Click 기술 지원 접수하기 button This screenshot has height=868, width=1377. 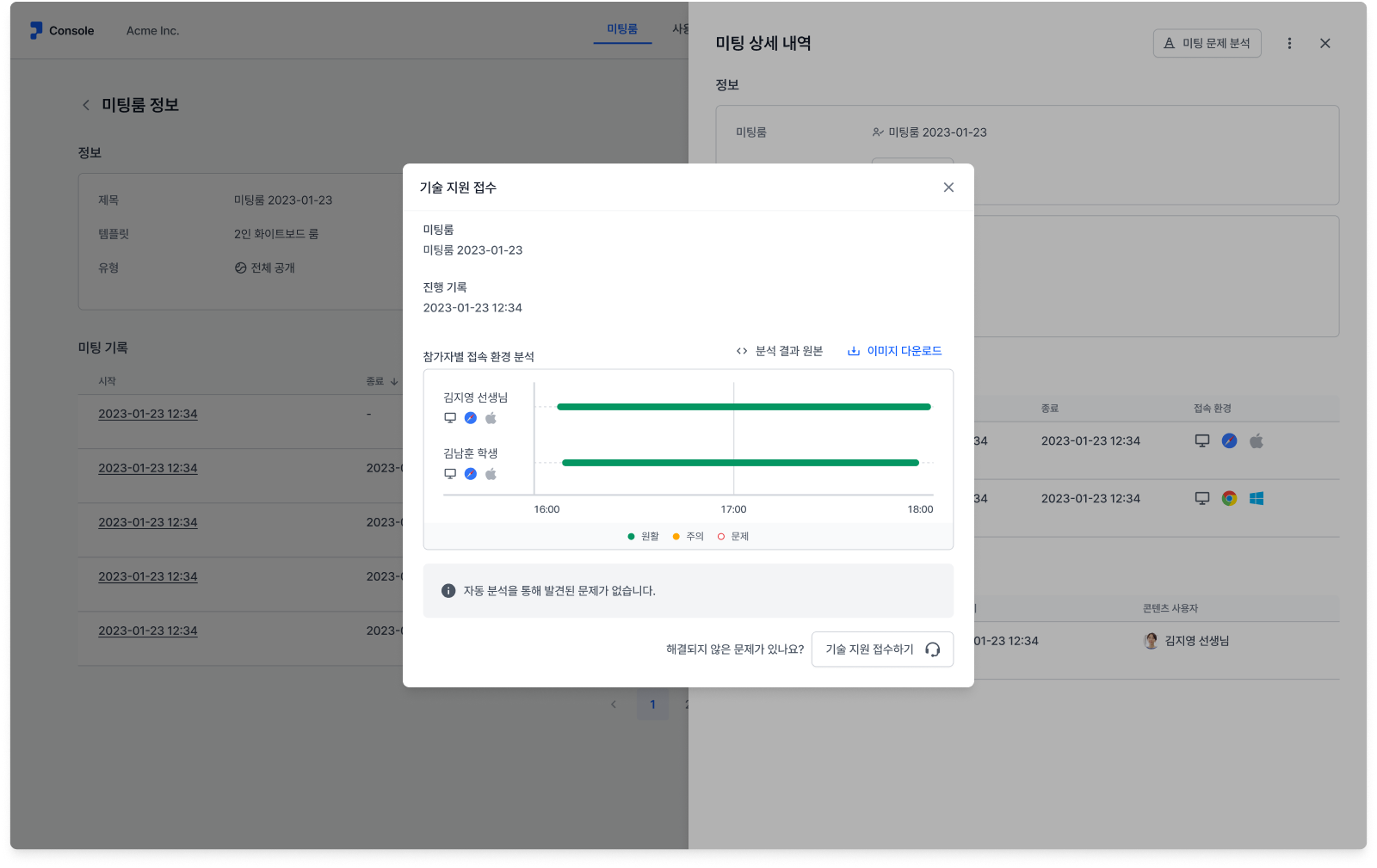[x=882, y=649]
